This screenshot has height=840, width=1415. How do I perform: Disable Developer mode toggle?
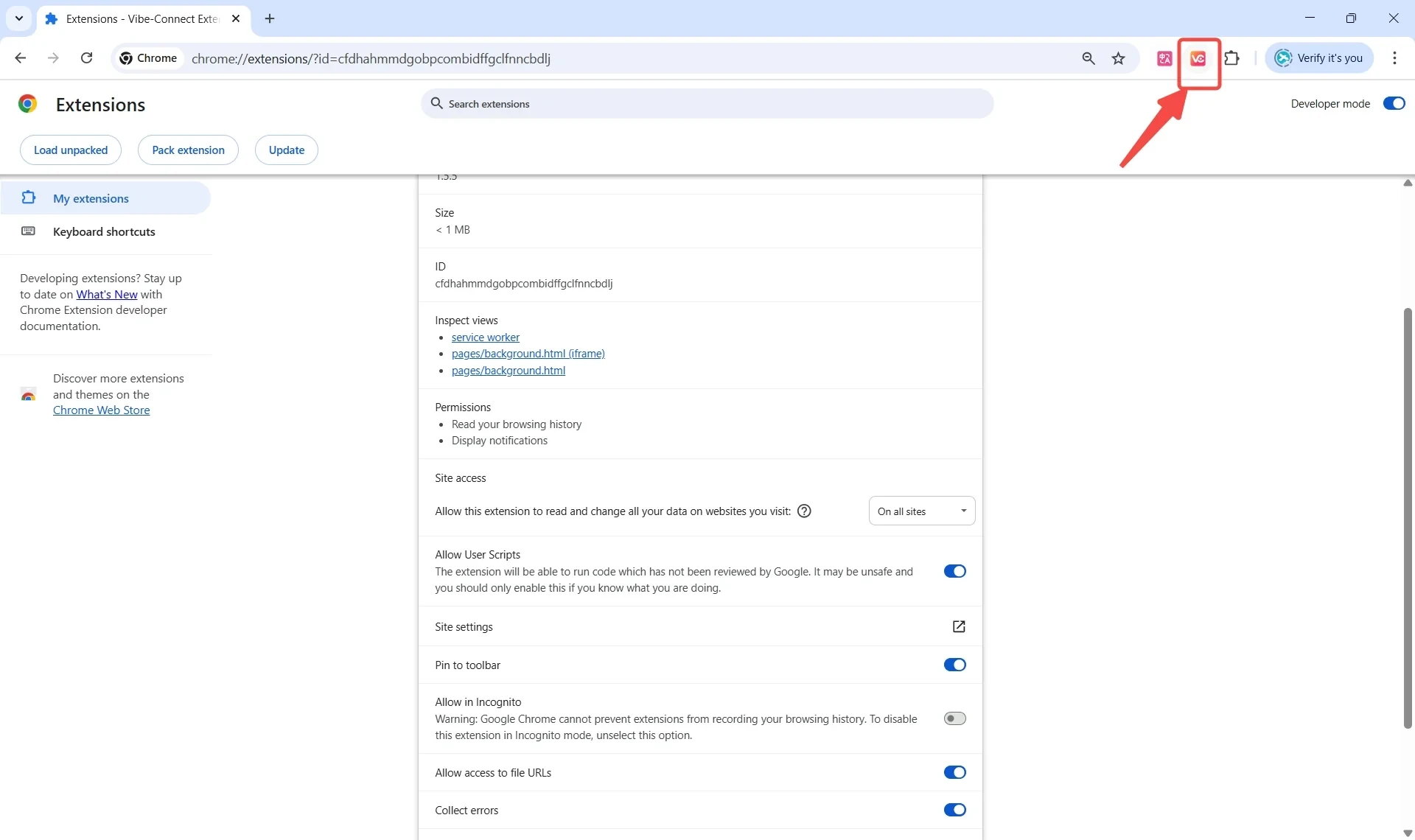pos(1394,104)
